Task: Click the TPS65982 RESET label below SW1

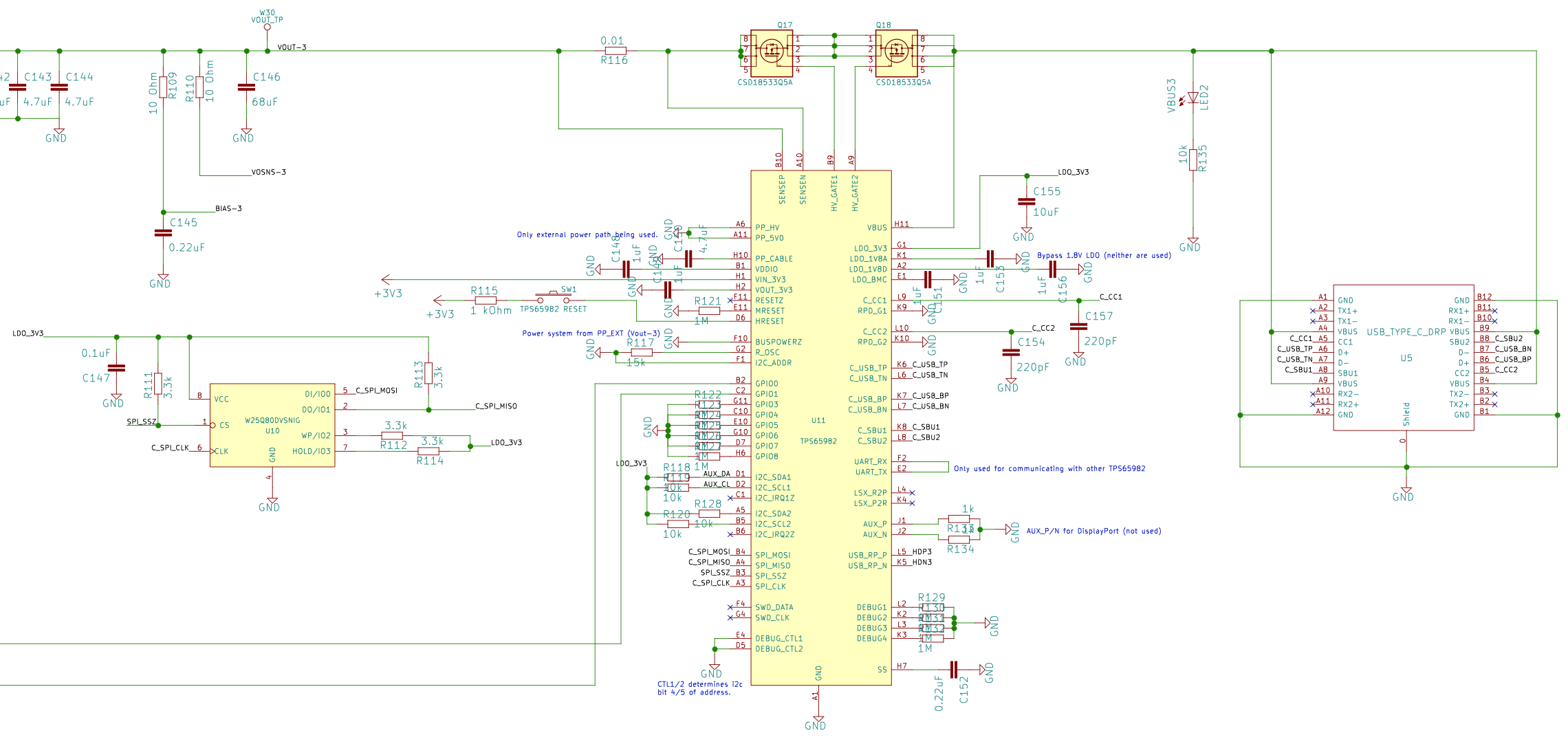Action: (553, 309)
